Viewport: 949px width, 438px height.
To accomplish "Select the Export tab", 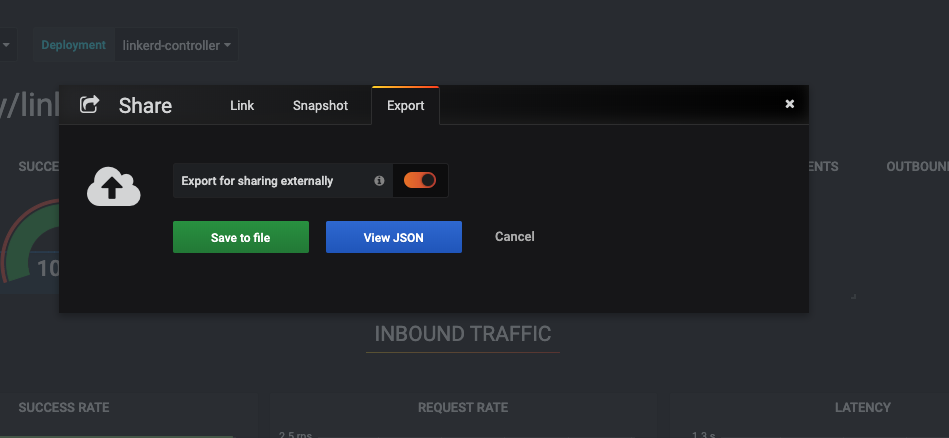I will pos(406,105).
